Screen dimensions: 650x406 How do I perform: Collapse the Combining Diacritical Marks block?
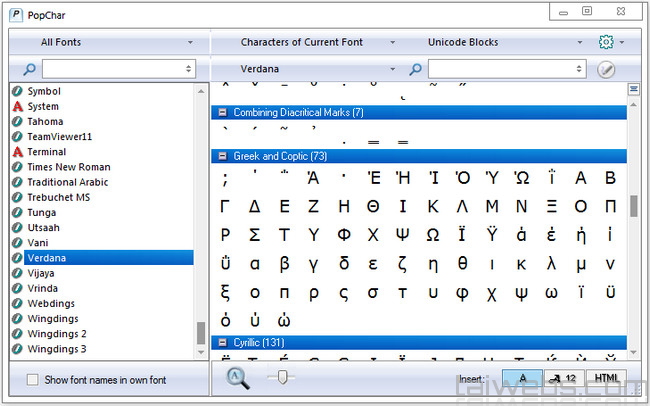[x=222, y=112]
